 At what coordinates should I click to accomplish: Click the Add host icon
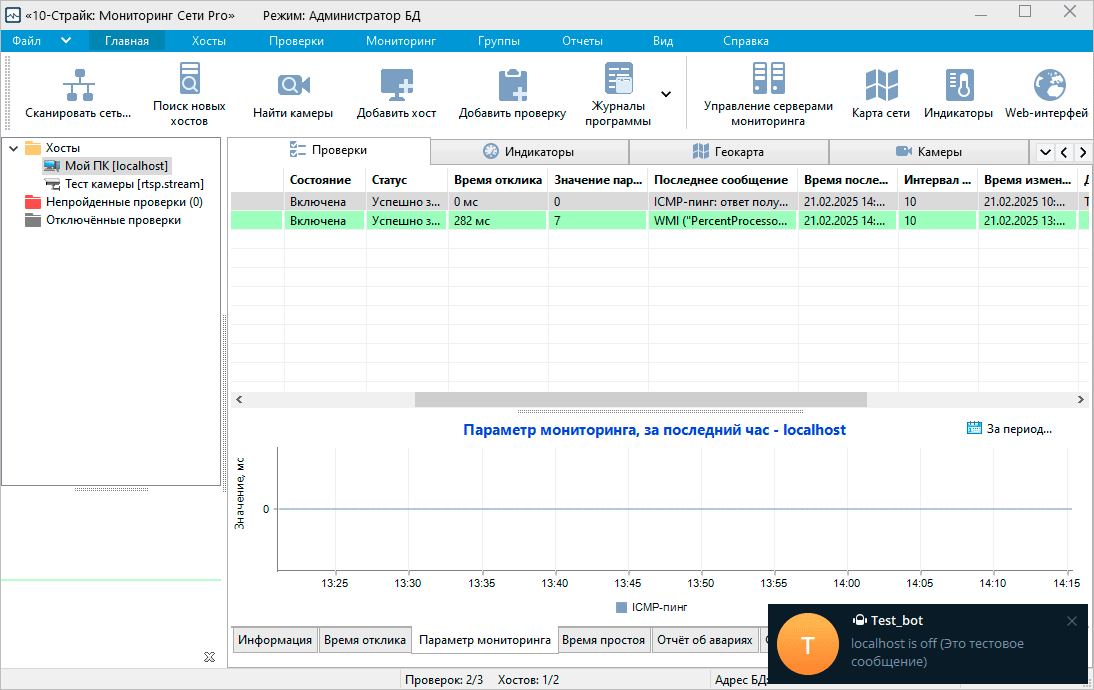[x=396, y=85]
